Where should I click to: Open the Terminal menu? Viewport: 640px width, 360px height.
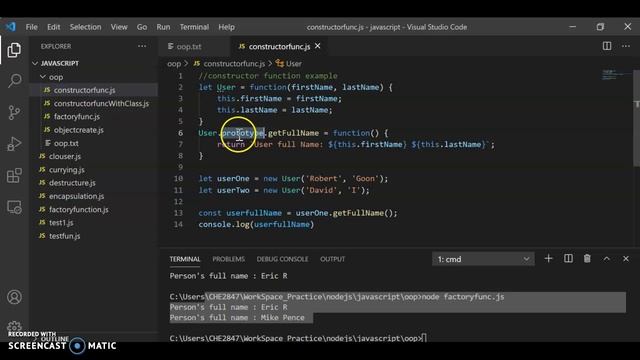[194, 27]
